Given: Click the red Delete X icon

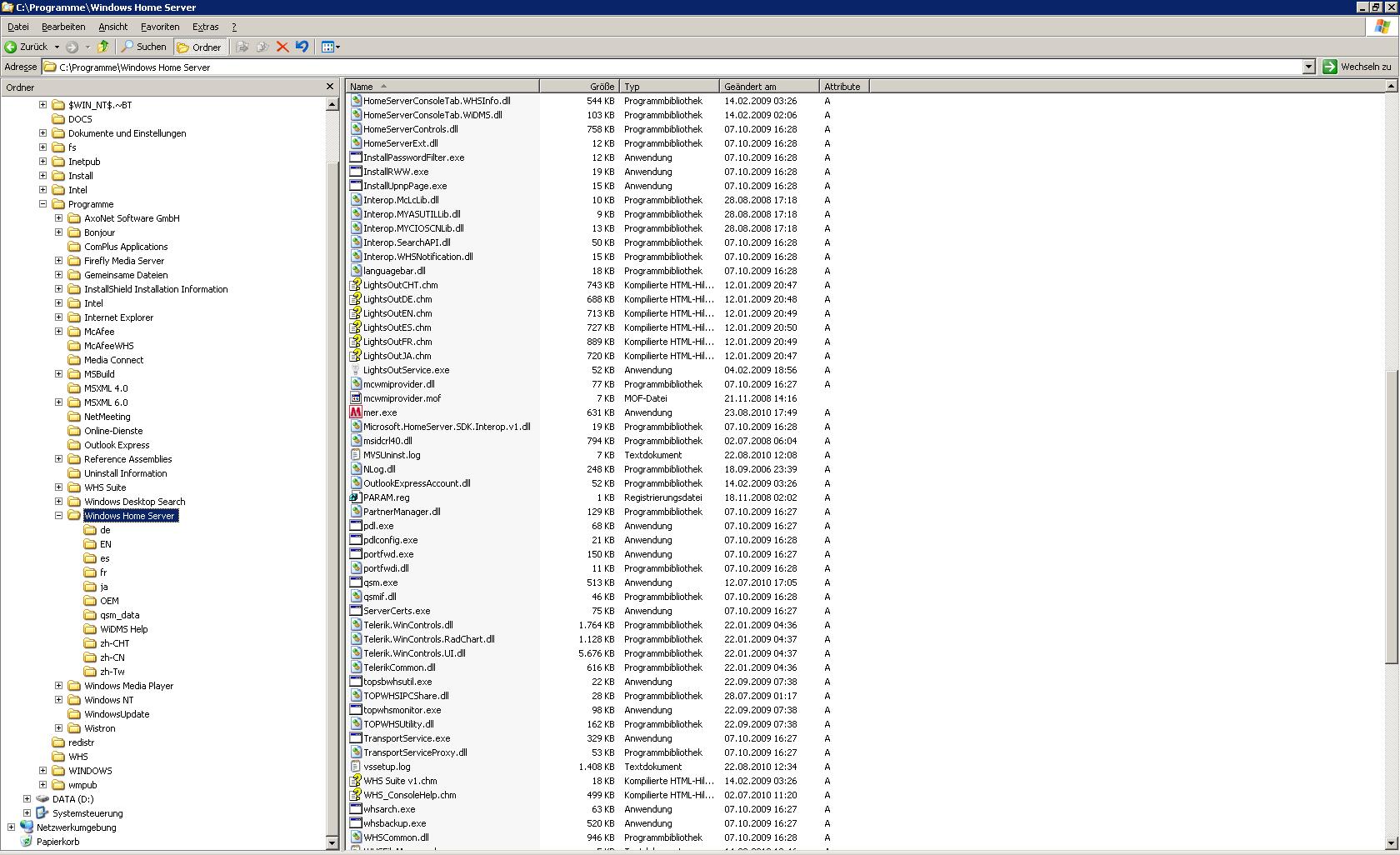Looking at the screenshot, I should 282,47.
